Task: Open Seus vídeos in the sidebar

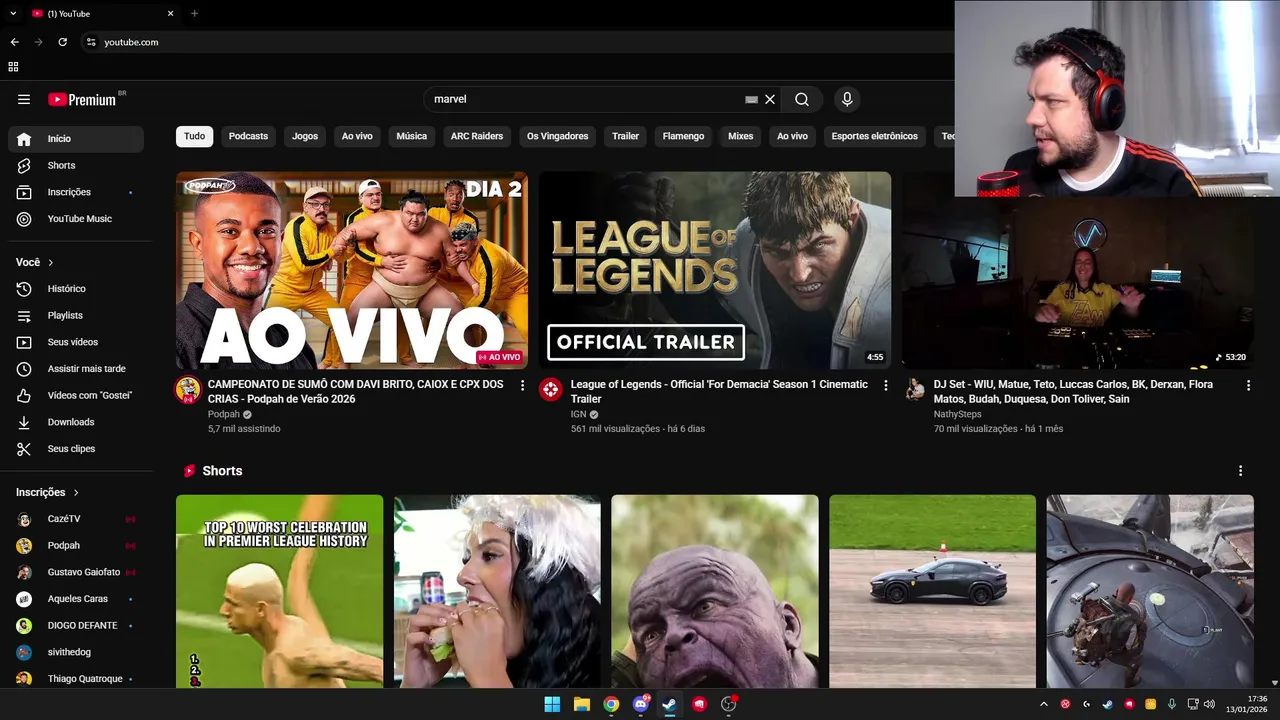Action: point(76,342)
